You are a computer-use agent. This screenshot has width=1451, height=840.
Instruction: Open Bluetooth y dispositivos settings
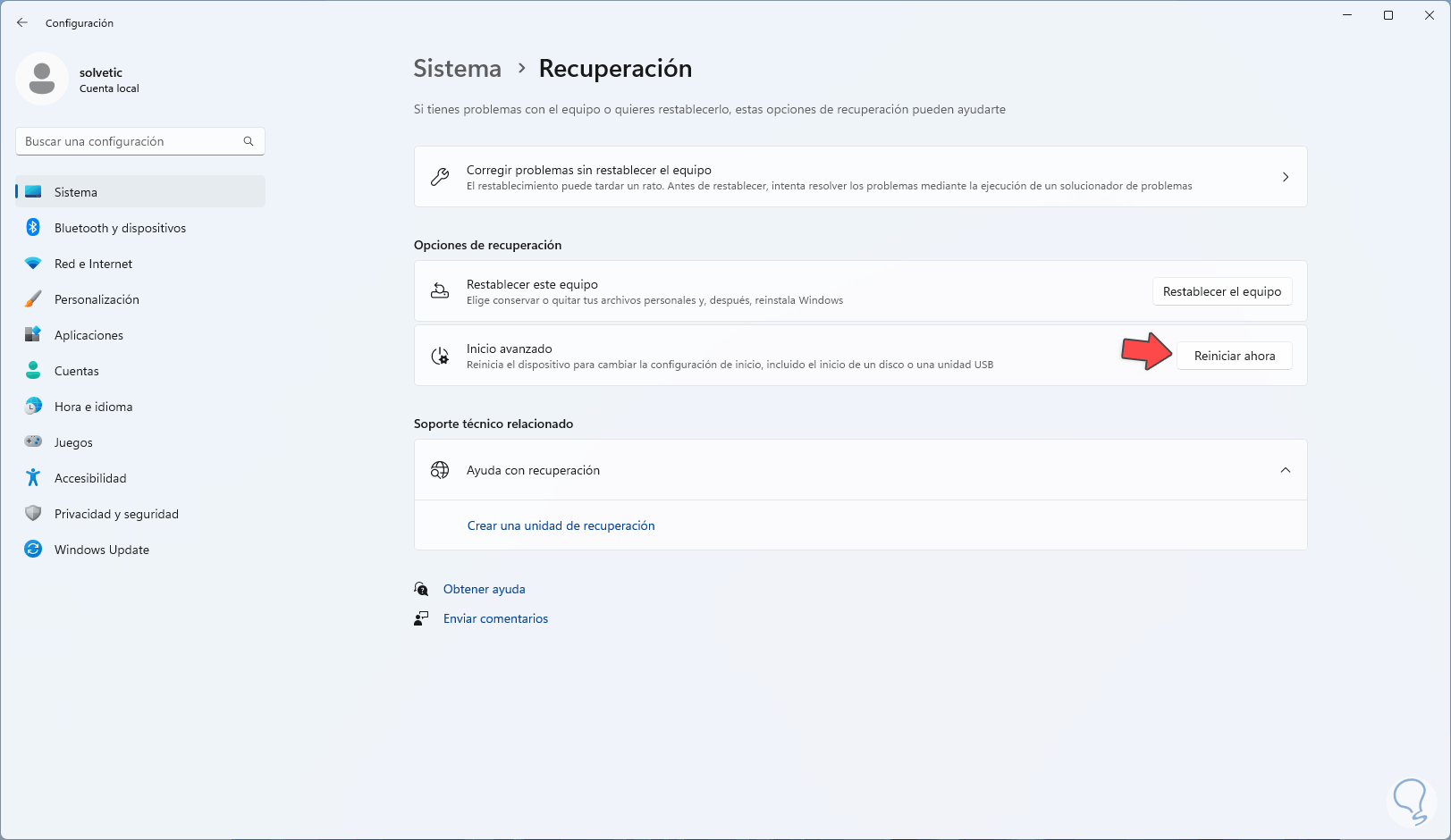pyautogui.click(x=140, y=228)
